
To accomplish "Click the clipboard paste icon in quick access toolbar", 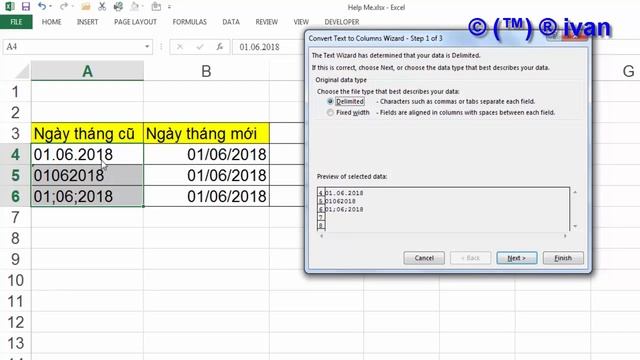I will point(156,6).
